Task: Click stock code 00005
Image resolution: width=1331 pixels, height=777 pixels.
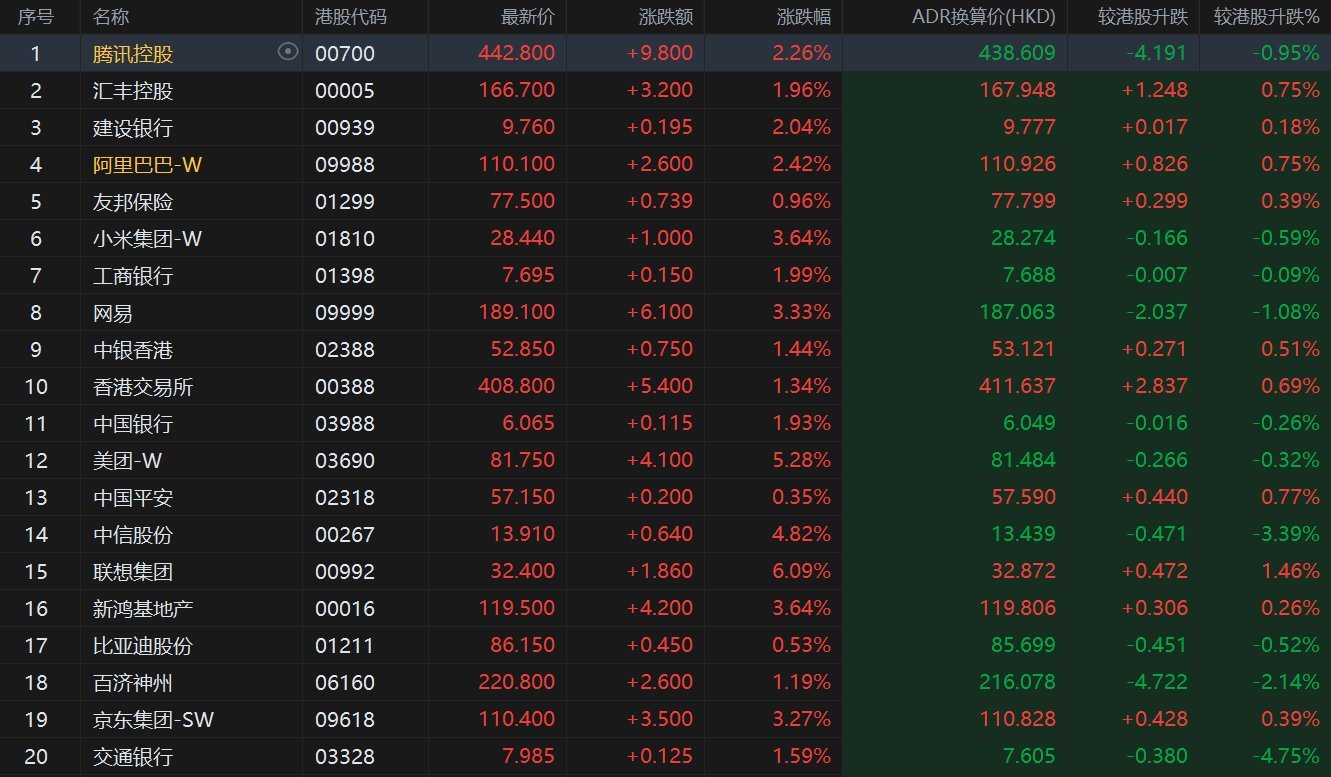Action: point(344,91)
